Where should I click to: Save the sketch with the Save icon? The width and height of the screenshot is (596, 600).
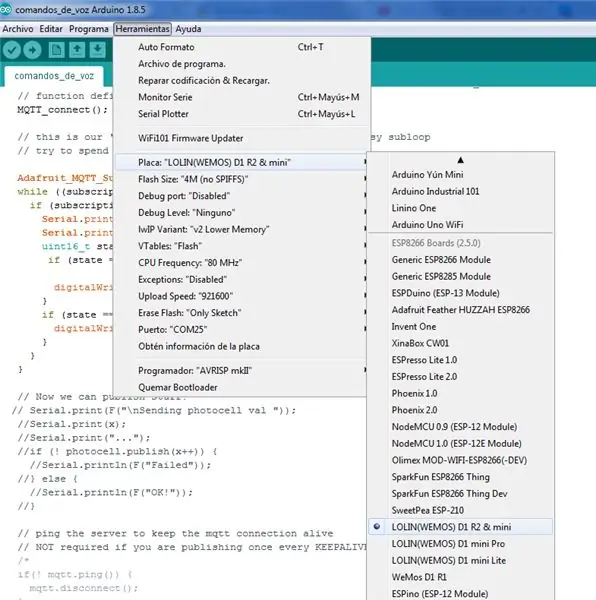98,50
